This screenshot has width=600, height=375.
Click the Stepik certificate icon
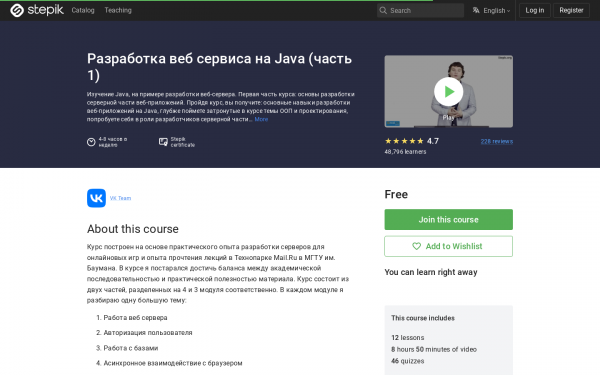click(163, 142)
